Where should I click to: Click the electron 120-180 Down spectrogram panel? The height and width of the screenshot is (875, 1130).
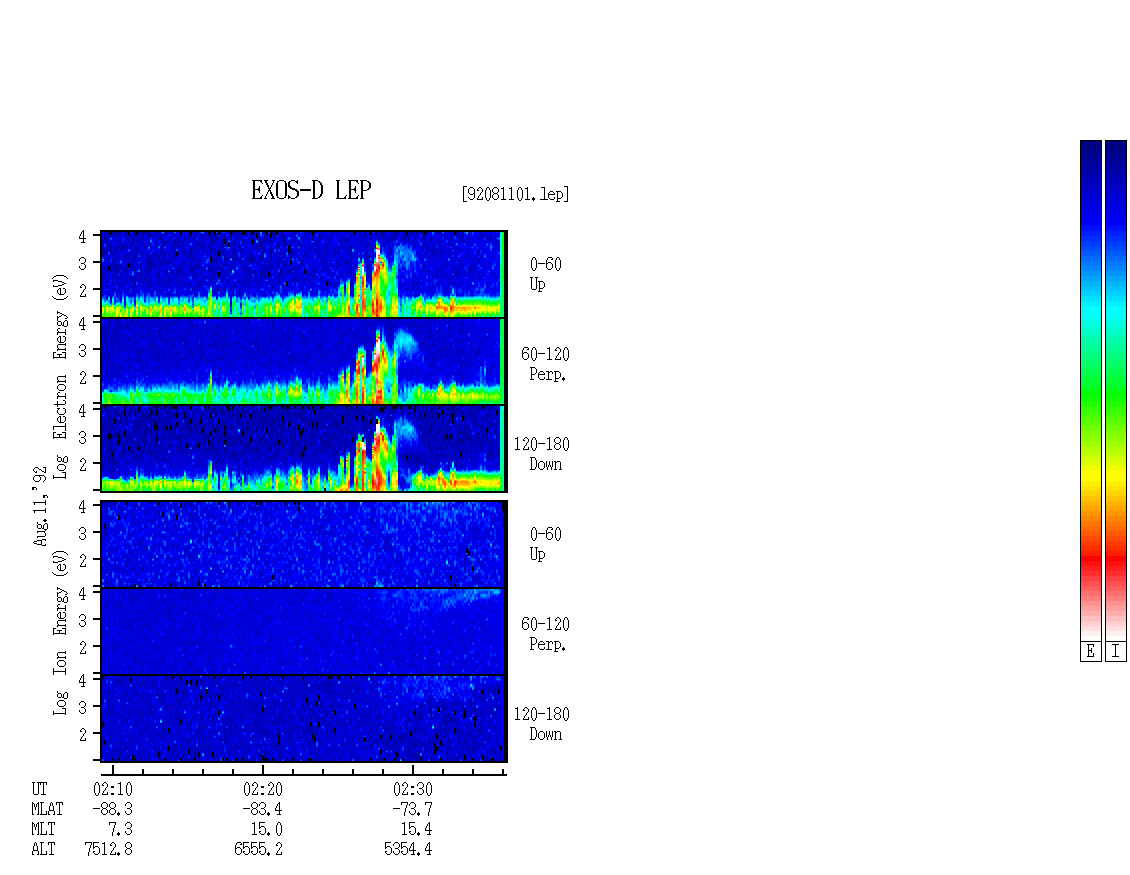click(x=303, y=448)
